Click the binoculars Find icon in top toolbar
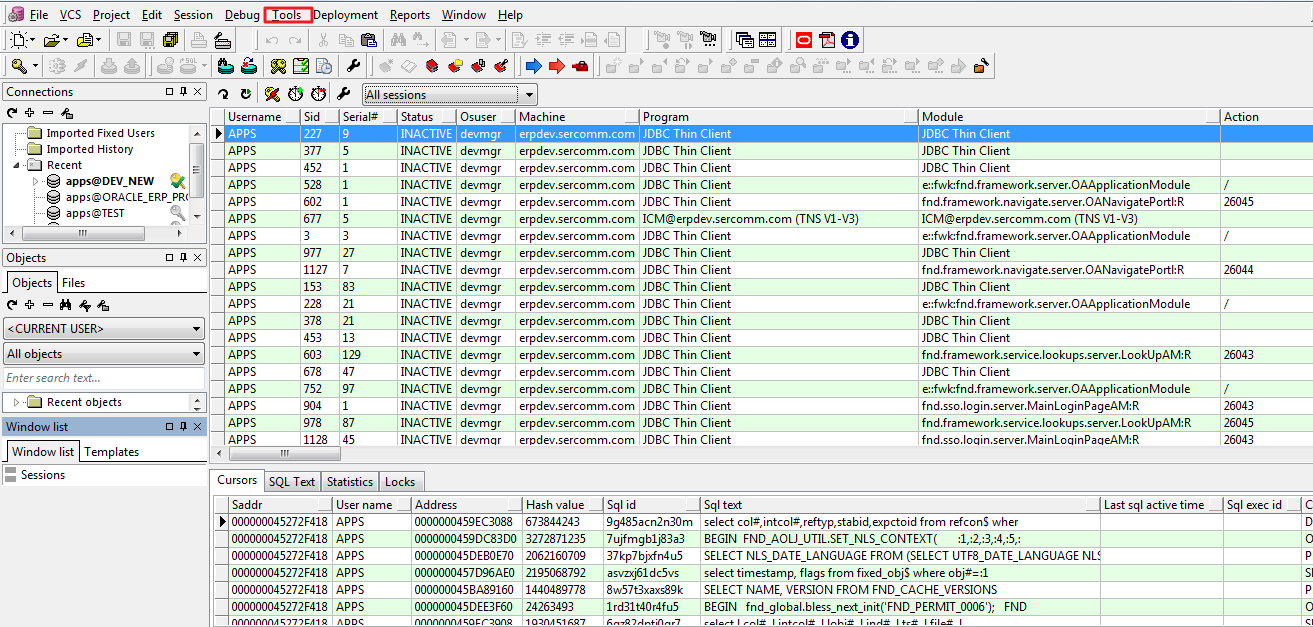The width and height of the screenshot is (1313, 627). pyautogui.click(x=398, y=40)
